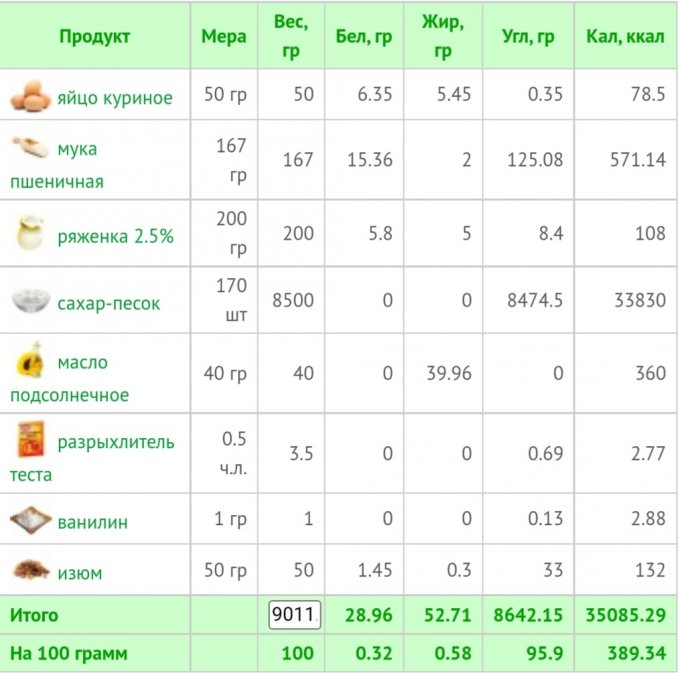This screenshot has height=673, width=680.
Task: Click the Продукт column header
Action: coord(95,37)
